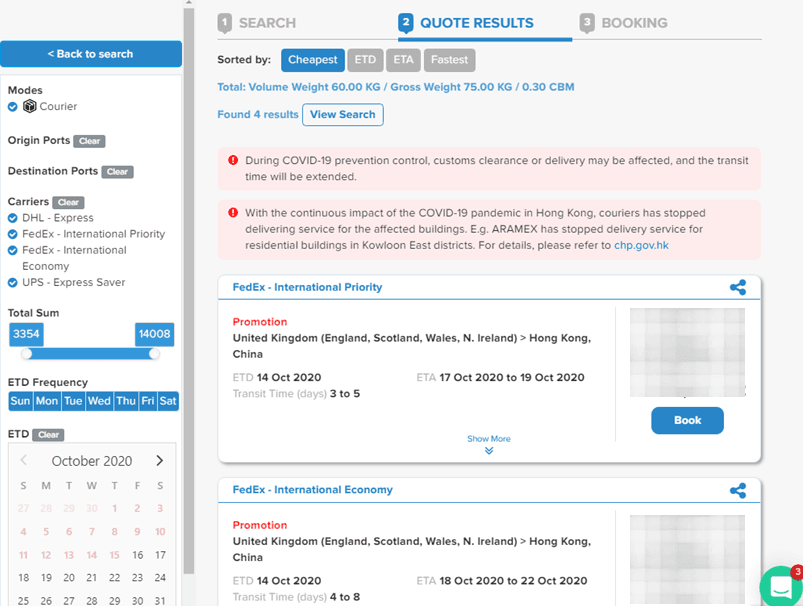The width and height of the screenshot is (803, 606).
Task: Uncheck FedEx - International Priority carrier
Action: point(13,235)
